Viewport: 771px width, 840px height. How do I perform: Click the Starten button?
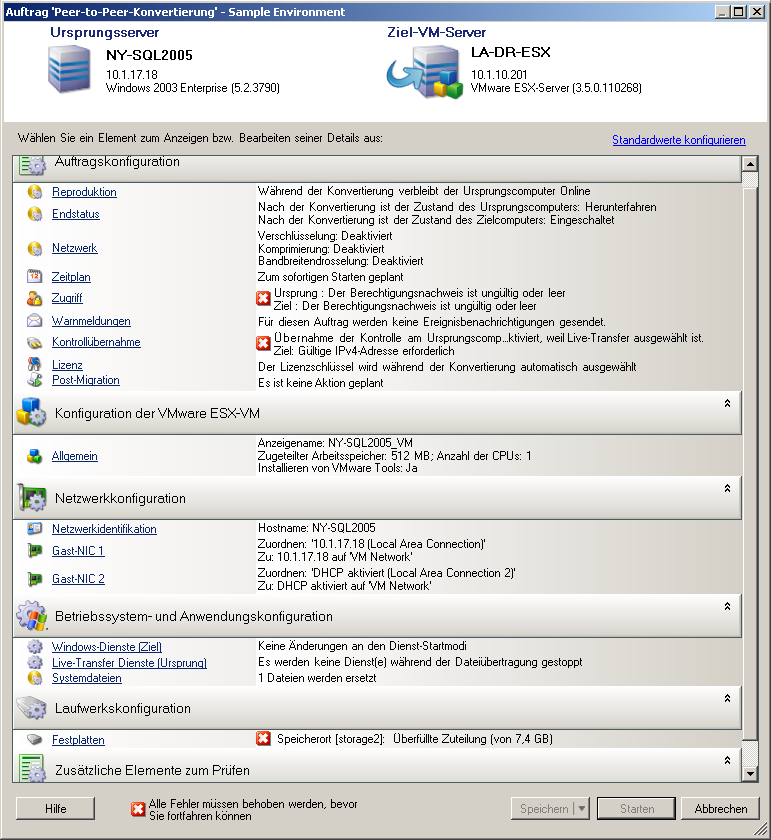tap(637, 808)
